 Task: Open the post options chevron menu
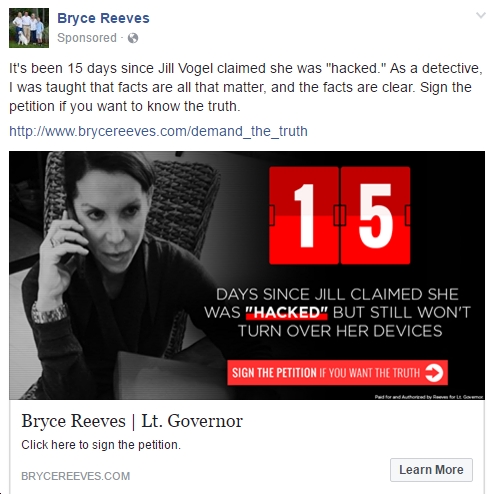480,15
